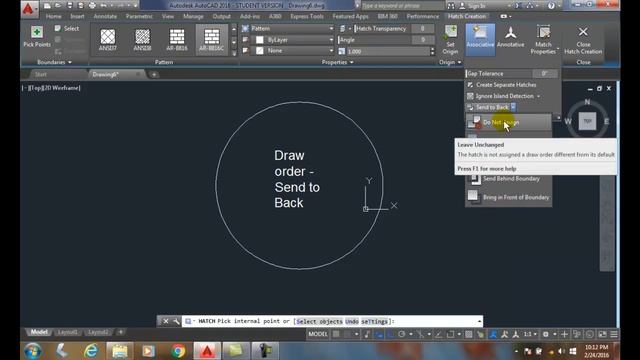
Task: Open the Send to Back dropdown arrow
Action: click(513, 107)
